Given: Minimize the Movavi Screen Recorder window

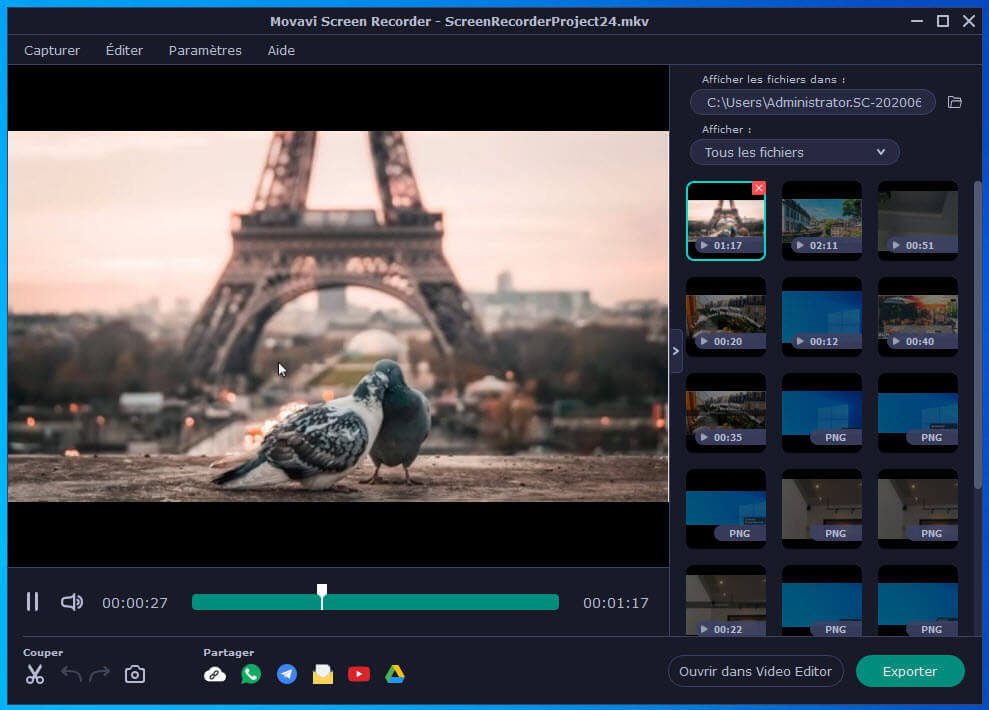Looking at the screenshot, I should pyautogui.click(x=916, y=21).
